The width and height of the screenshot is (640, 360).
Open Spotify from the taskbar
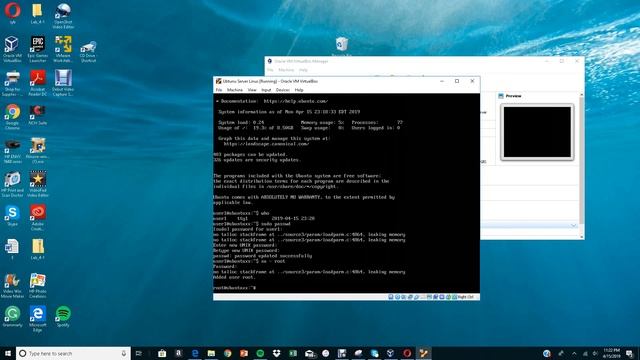pos(260,353)
